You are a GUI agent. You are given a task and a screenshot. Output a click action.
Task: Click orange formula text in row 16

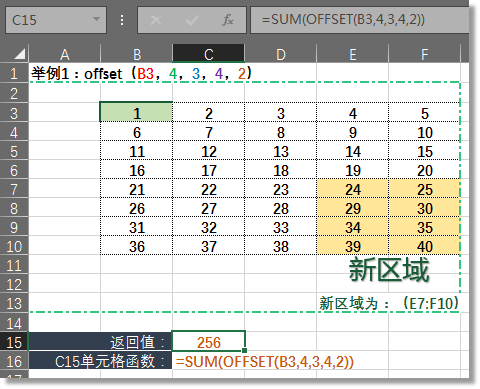265,361
